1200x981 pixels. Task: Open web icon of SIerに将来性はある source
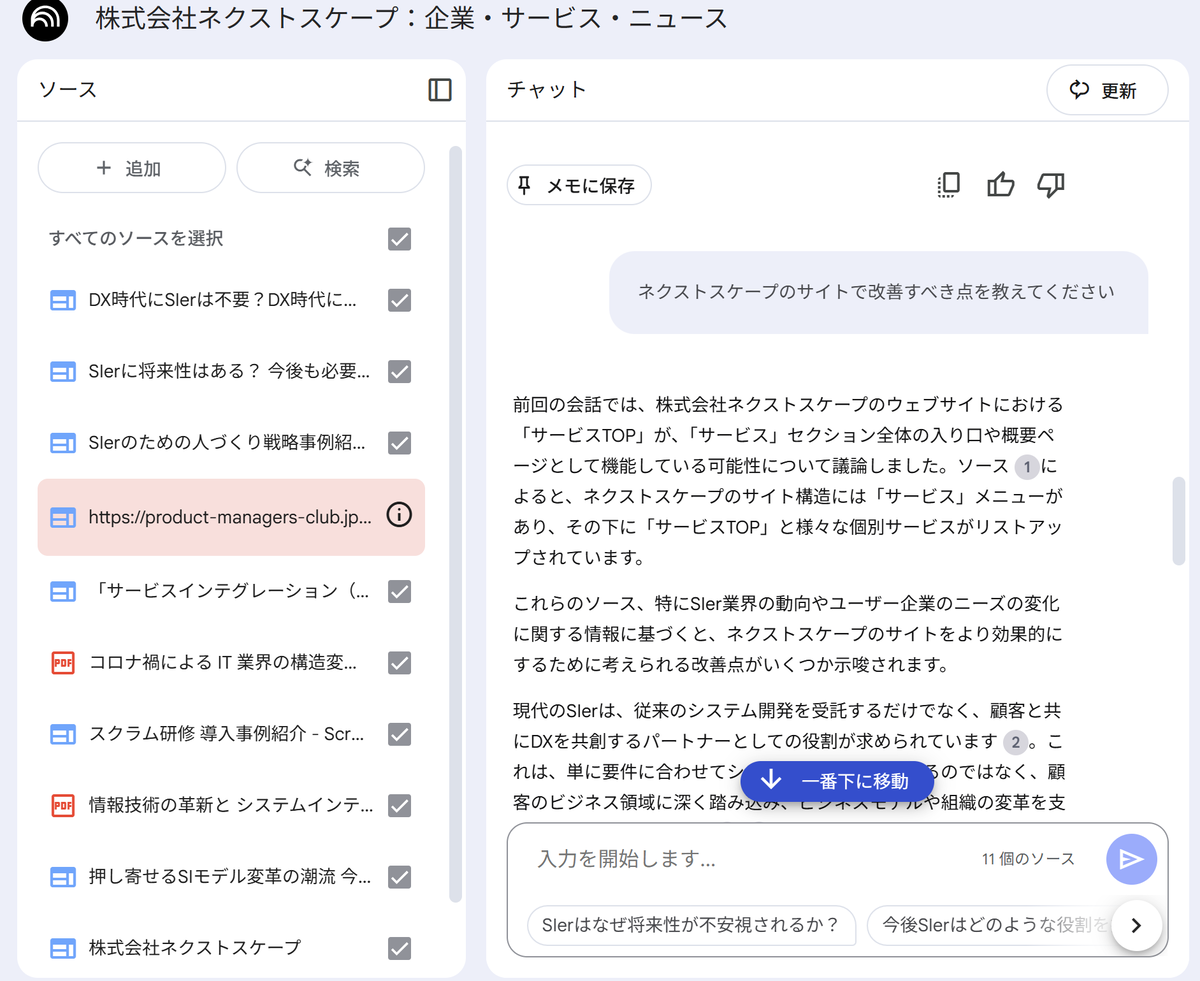pos(63,372)
